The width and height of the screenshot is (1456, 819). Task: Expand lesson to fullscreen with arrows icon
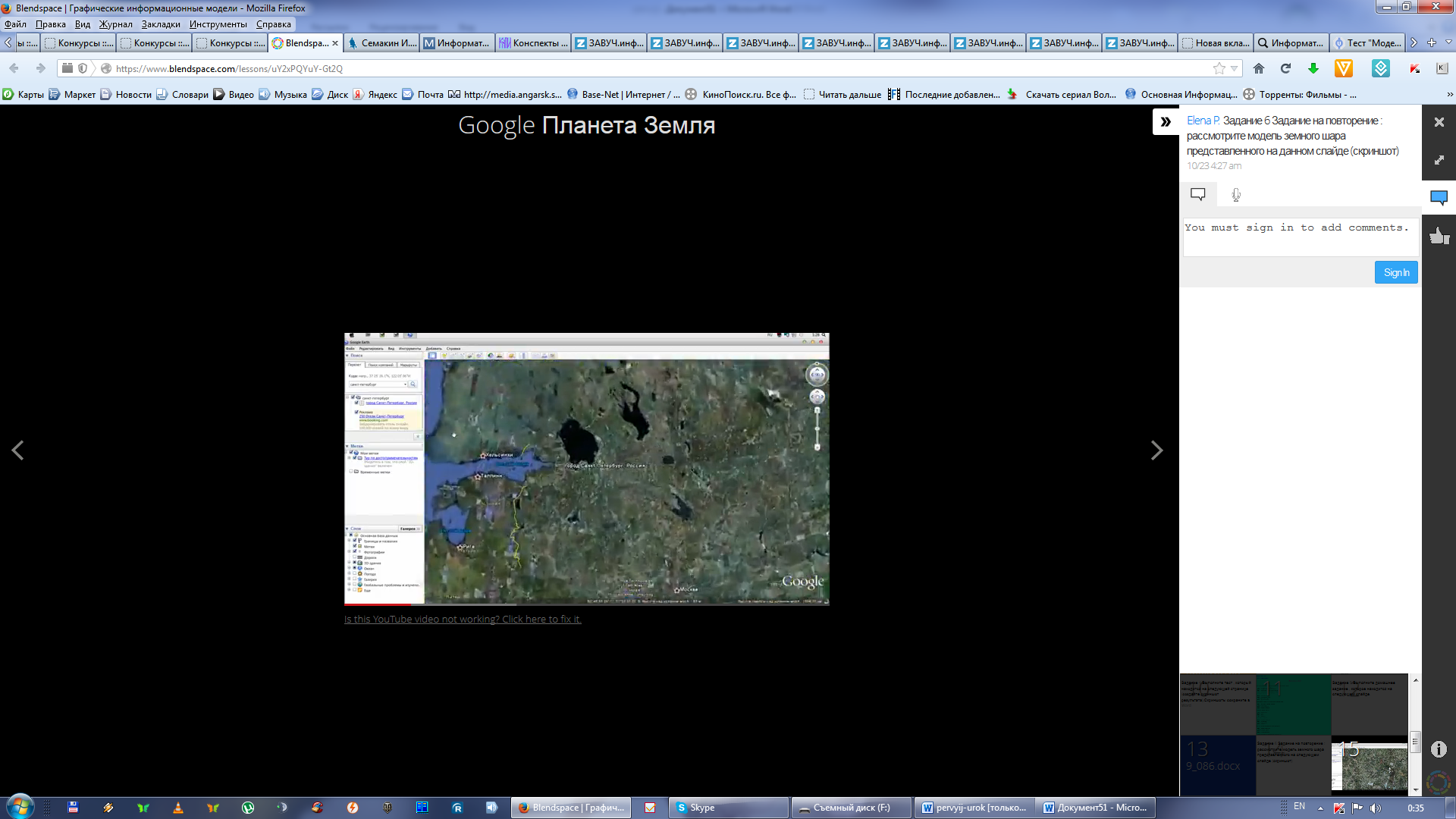[1439, 160]
